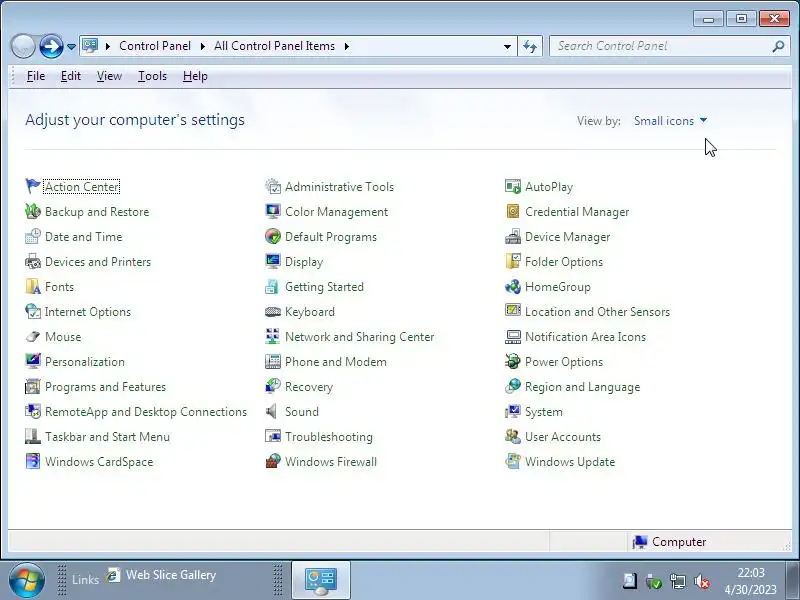
Task: Open the Folder Options link
Action: 564,262
